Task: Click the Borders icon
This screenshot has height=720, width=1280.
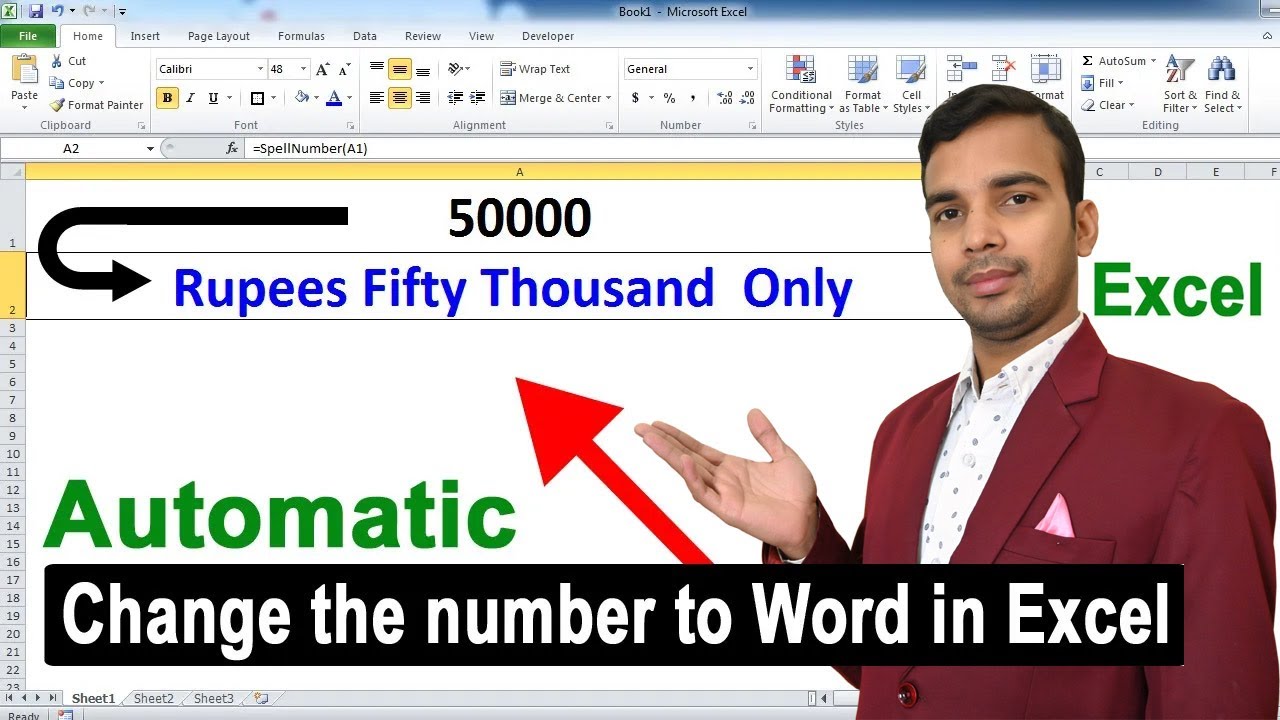Action: pos(257,98)
